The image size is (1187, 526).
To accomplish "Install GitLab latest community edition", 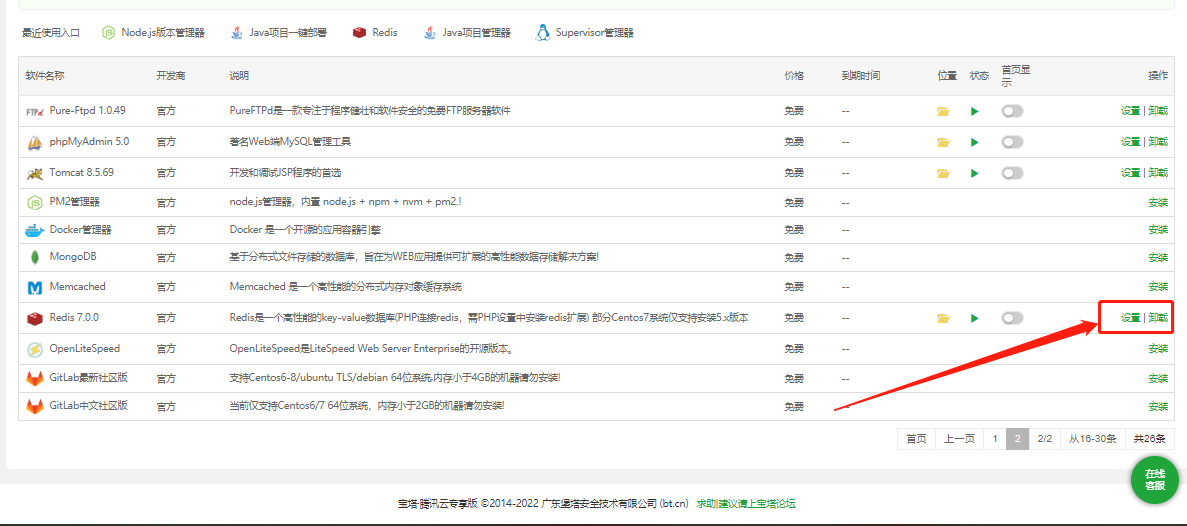I will (1157, 378).
